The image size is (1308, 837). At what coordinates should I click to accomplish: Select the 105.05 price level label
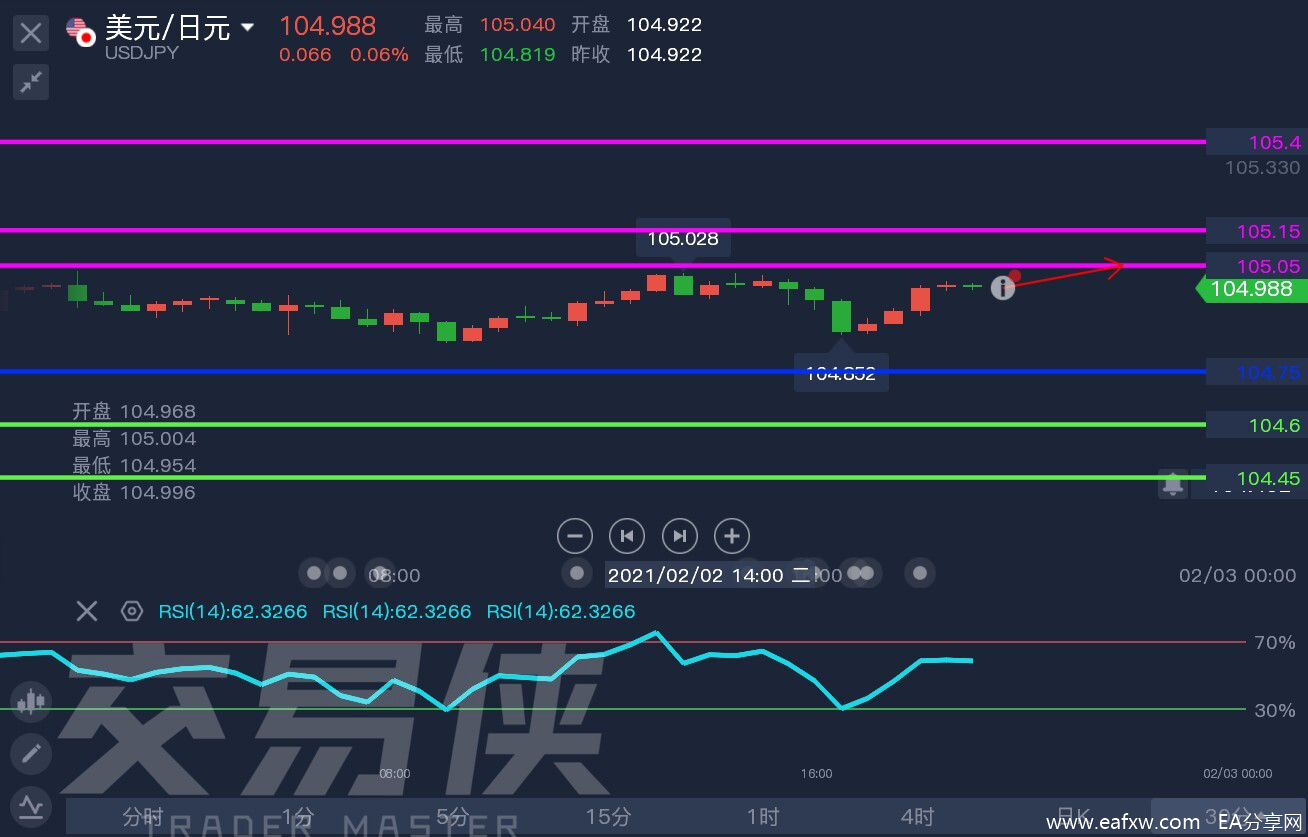(x=1255, y=266)
